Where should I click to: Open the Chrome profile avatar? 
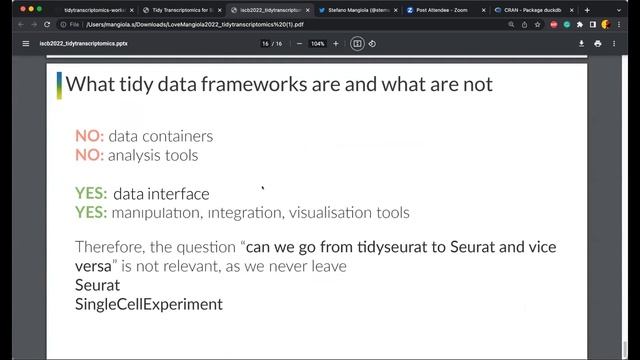(606, 24)
